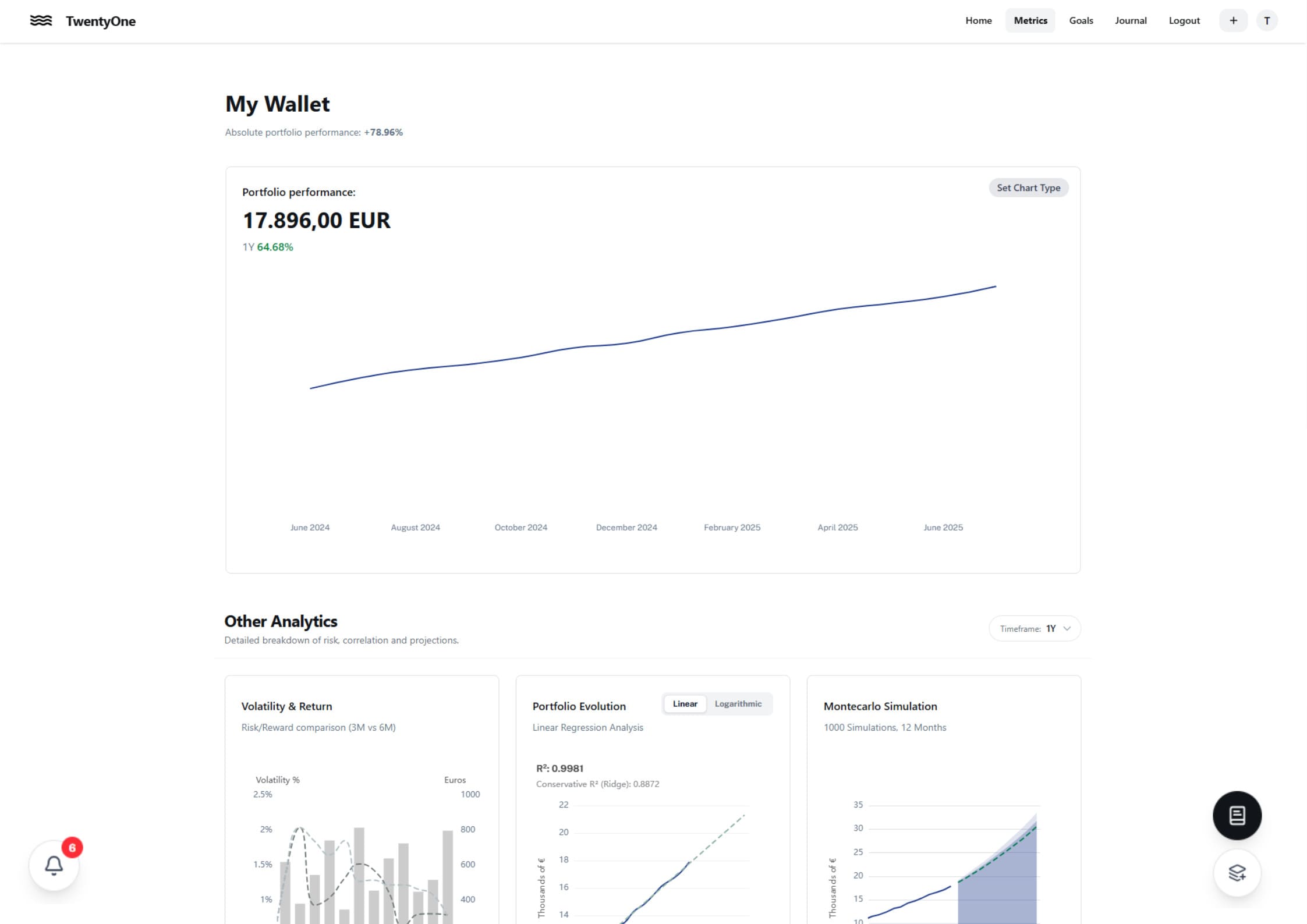The image size is (1307, 924).
Task: Click the red notification count badge
Action: [x=72, y=848]
